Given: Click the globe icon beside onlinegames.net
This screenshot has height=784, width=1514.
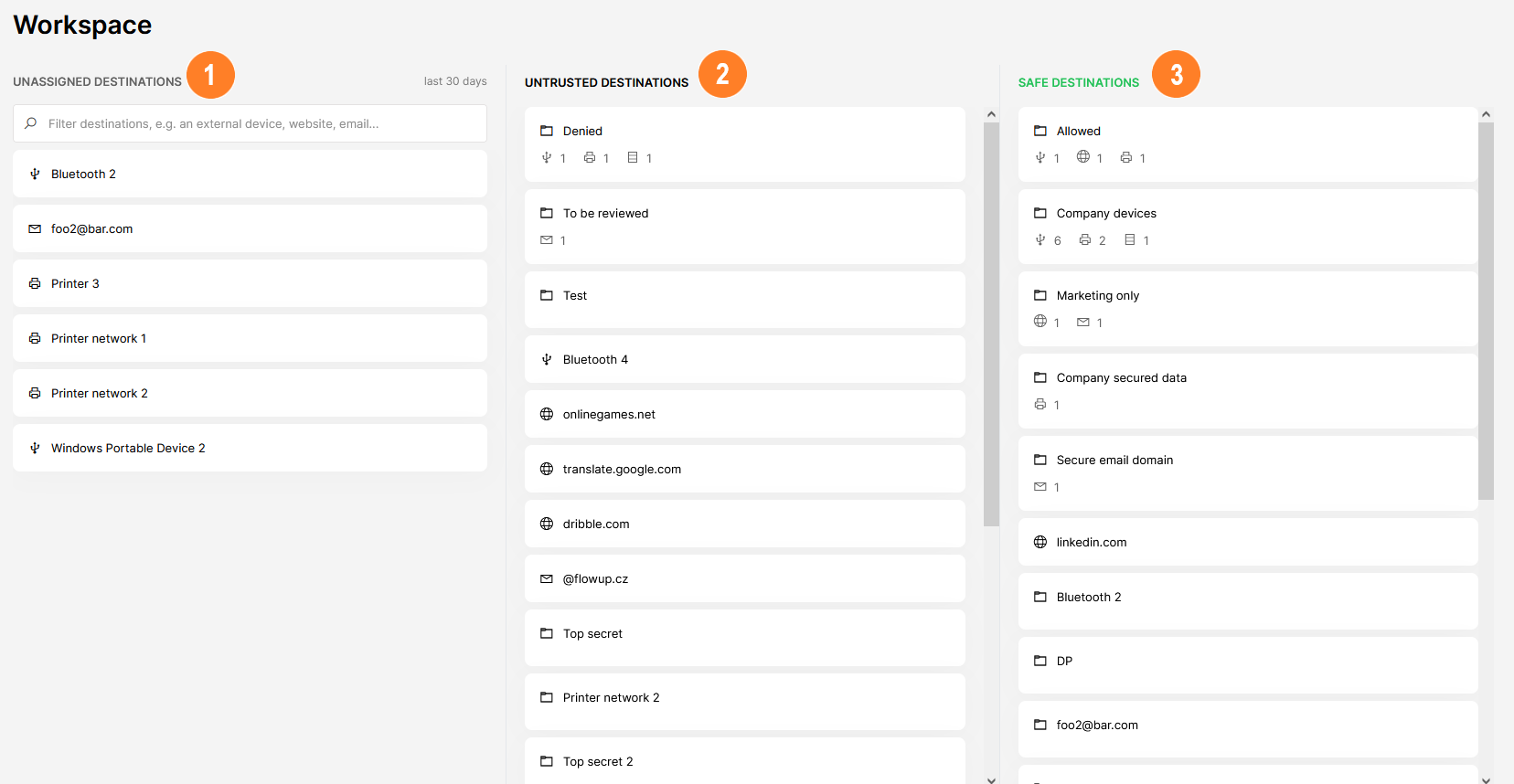Looking at the screenshot, I should click(547, 415).
